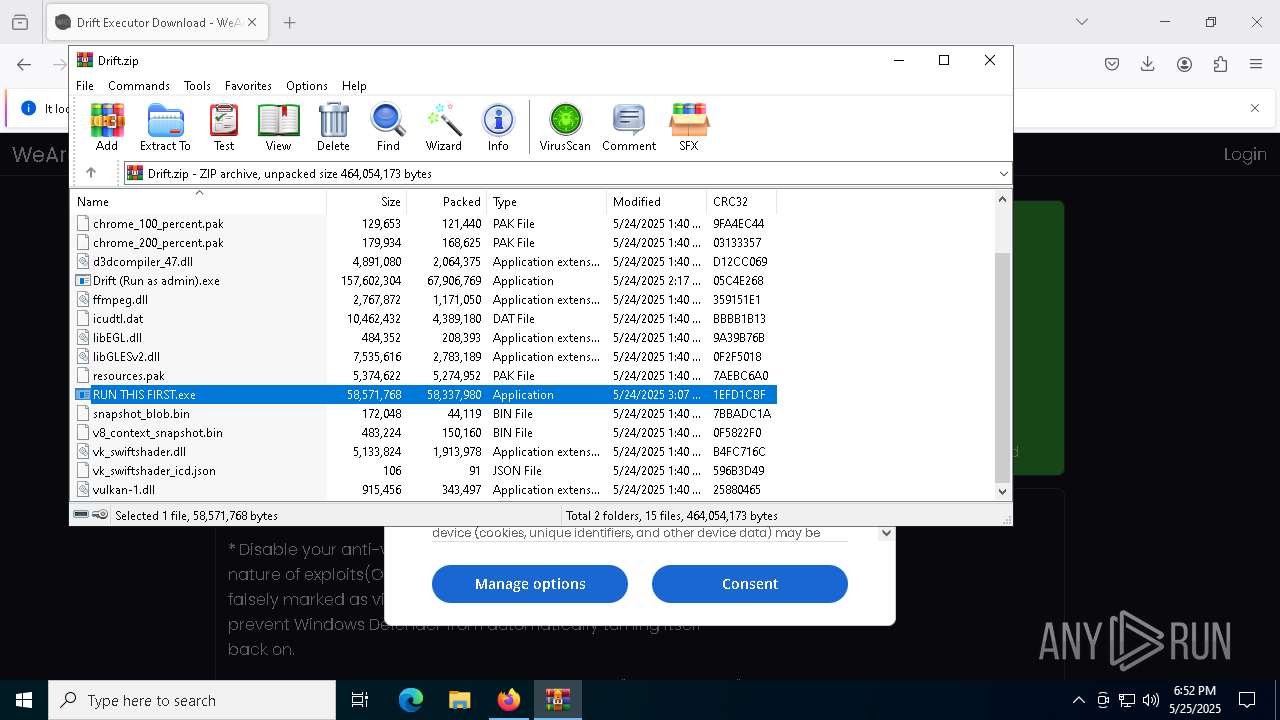
Task: Click scroll-down arrow of file list
Action: (x=1002, y=491)
